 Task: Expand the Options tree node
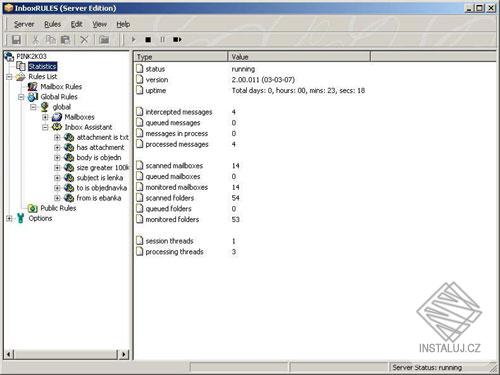[9, 219]
